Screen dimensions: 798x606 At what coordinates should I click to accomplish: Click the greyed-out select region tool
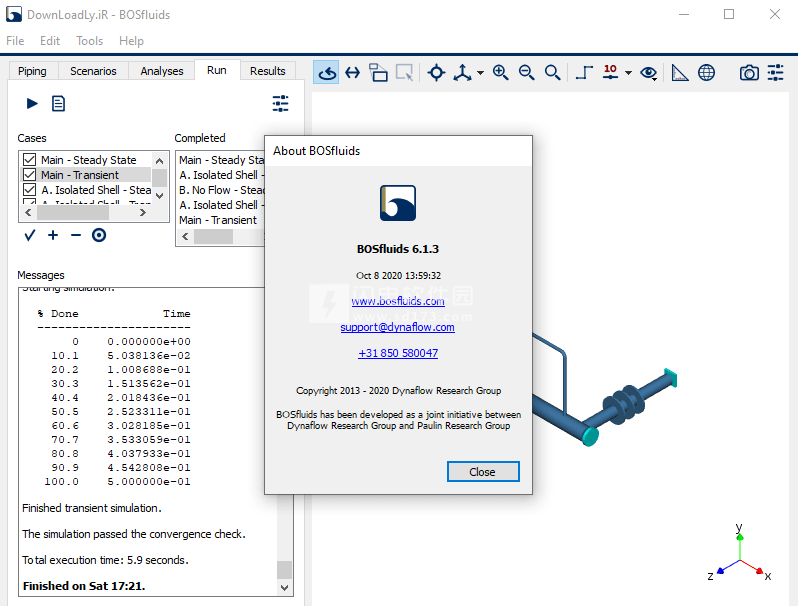[405, 73]
